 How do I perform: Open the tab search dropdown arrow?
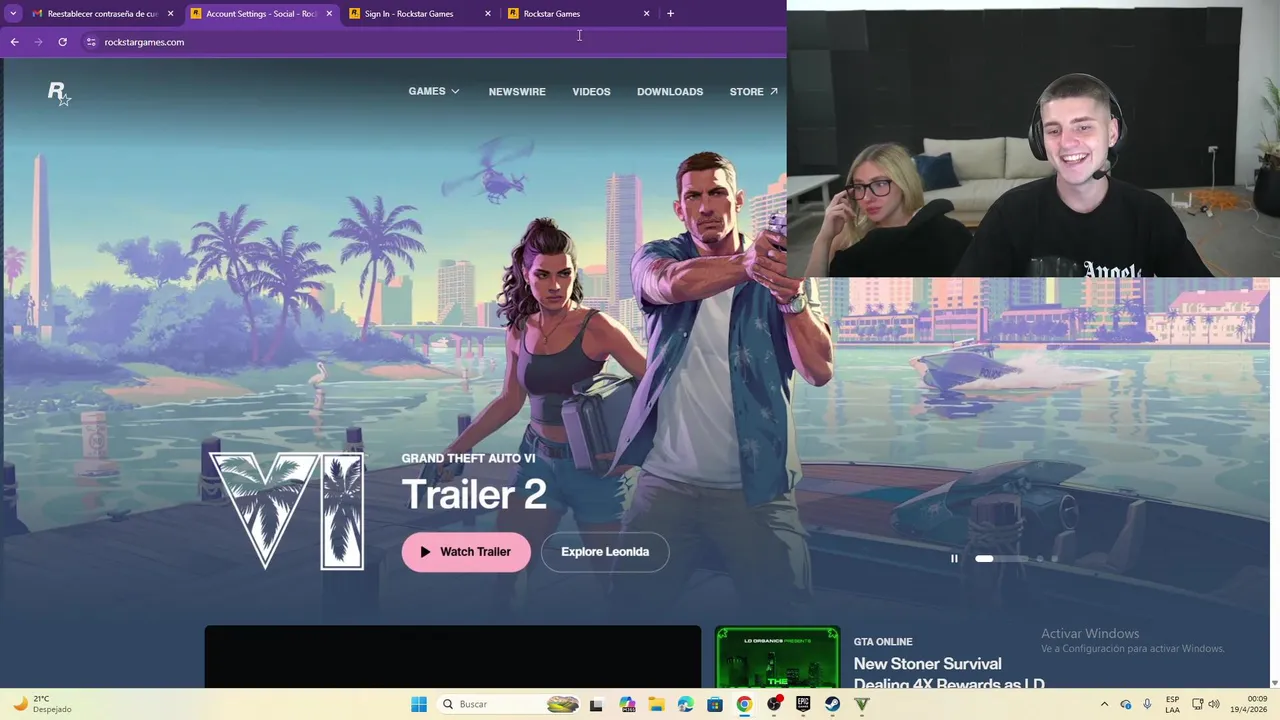[13, 14]
